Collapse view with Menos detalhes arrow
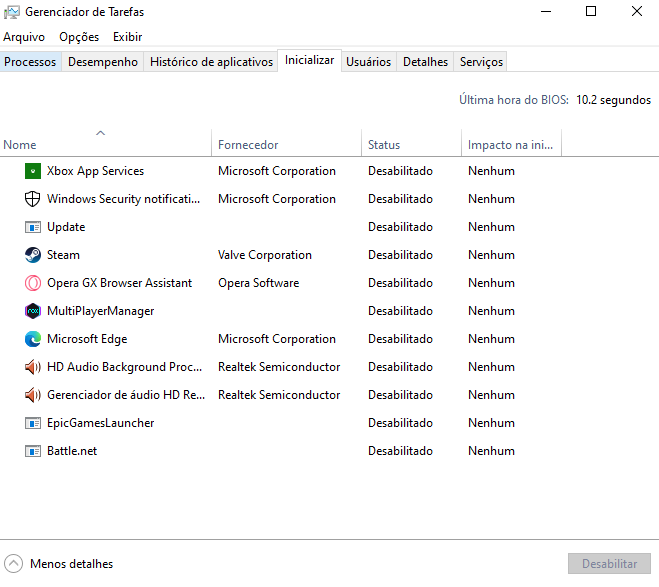Viewport: 659px width, 587px height. [x=14, y=564]
